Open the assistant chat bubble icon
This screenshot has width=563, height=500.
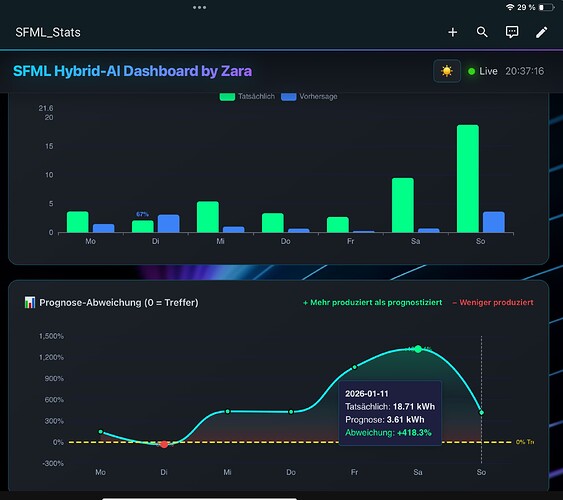(x=512, y=32)
